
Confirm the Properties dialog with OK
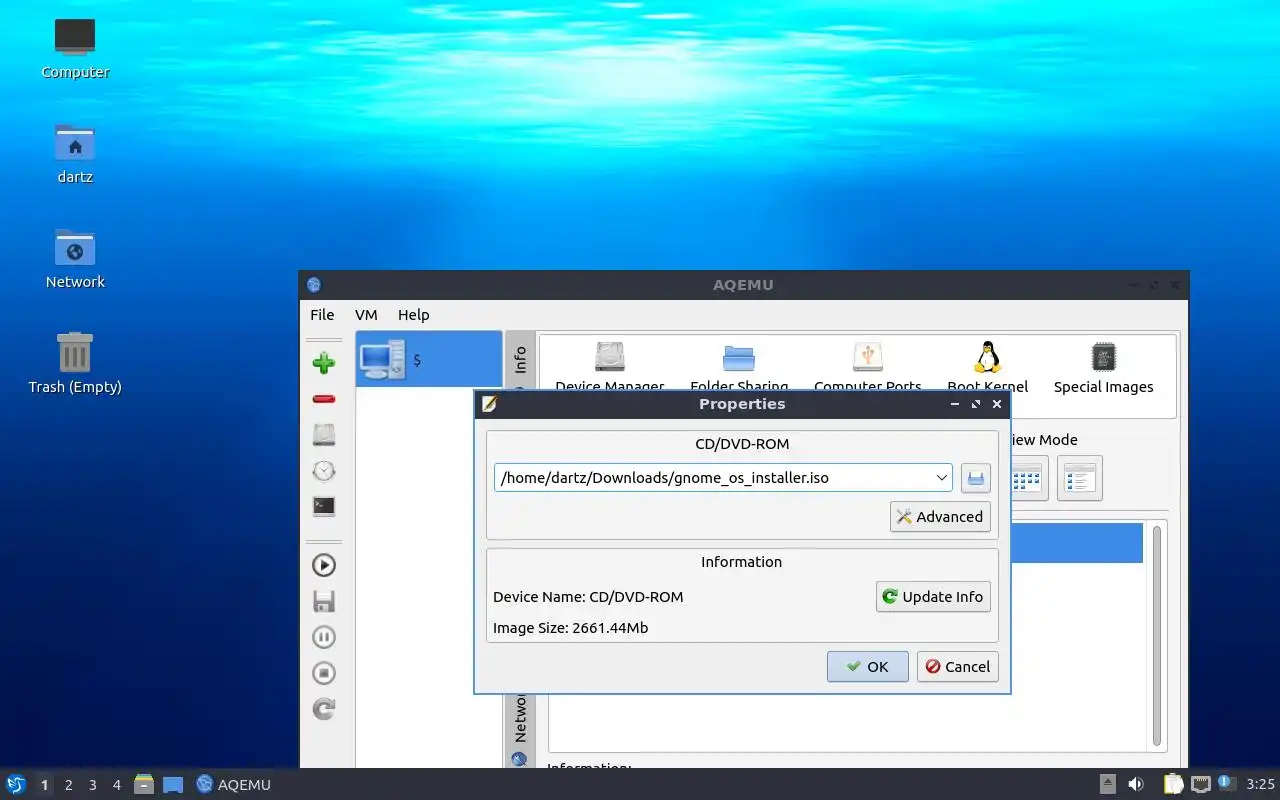coord(867,667)
